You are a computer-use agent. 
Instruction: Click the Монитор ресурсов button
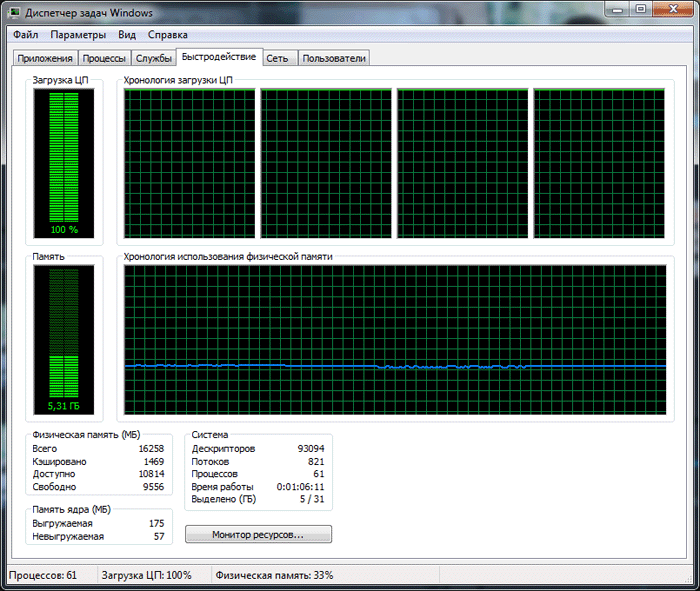pos(258,534)
